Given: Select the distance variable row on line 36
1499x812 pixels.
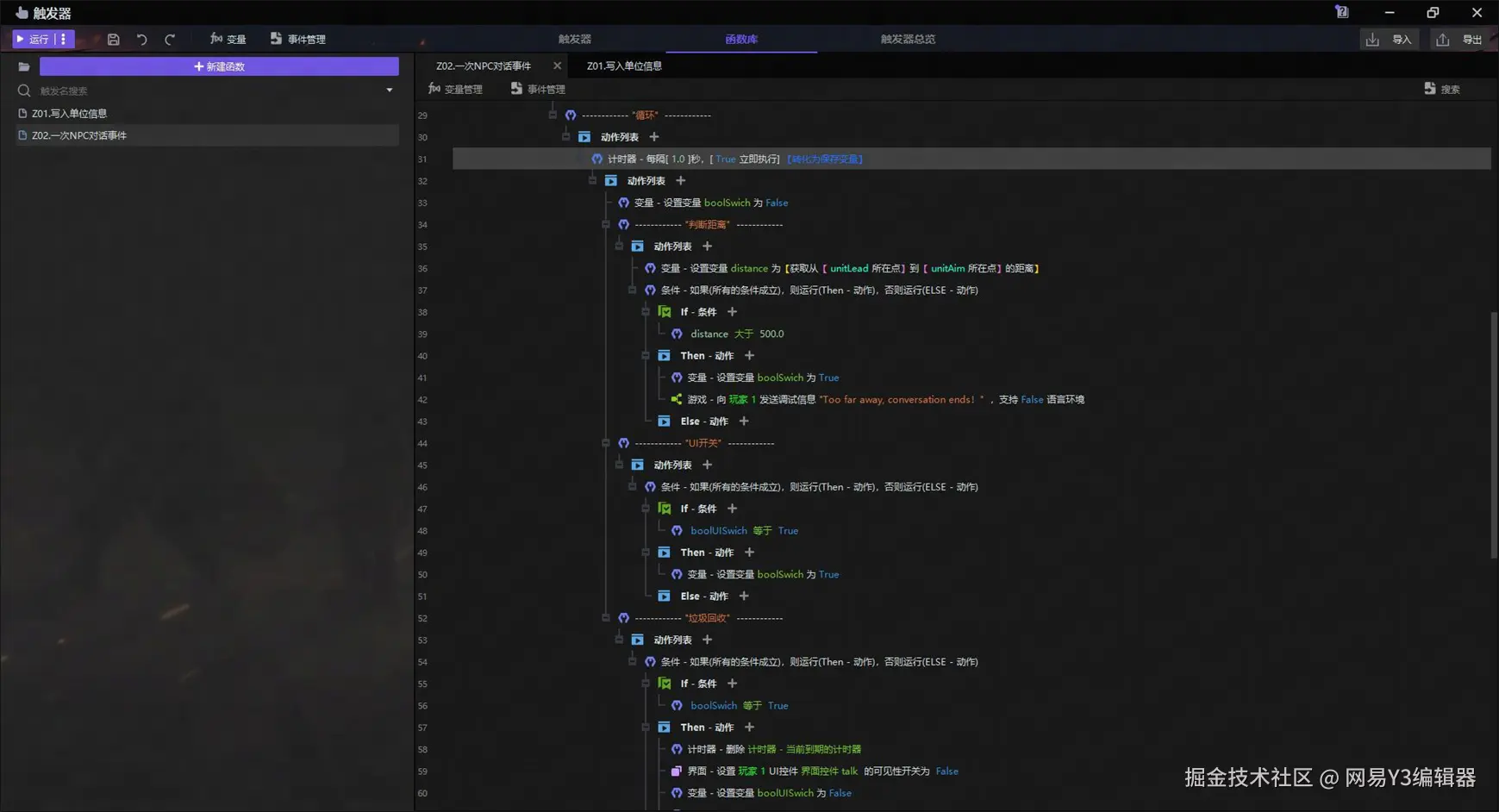Looking at the screenshot, I should [842, 268].
